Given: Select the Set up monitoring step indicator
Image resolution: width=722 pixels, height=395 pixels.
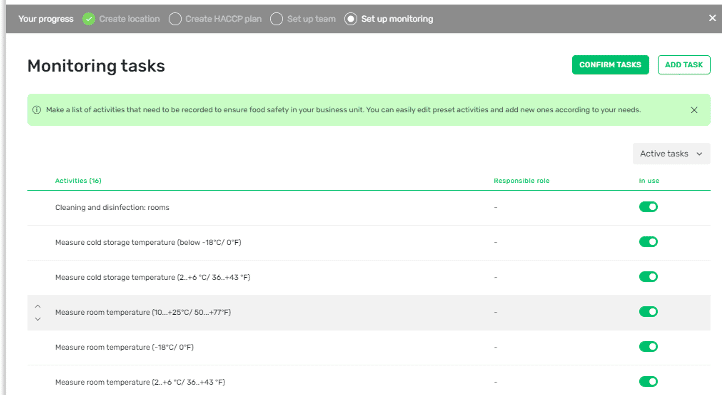Looking at the screenshot, I should point(350,19).
